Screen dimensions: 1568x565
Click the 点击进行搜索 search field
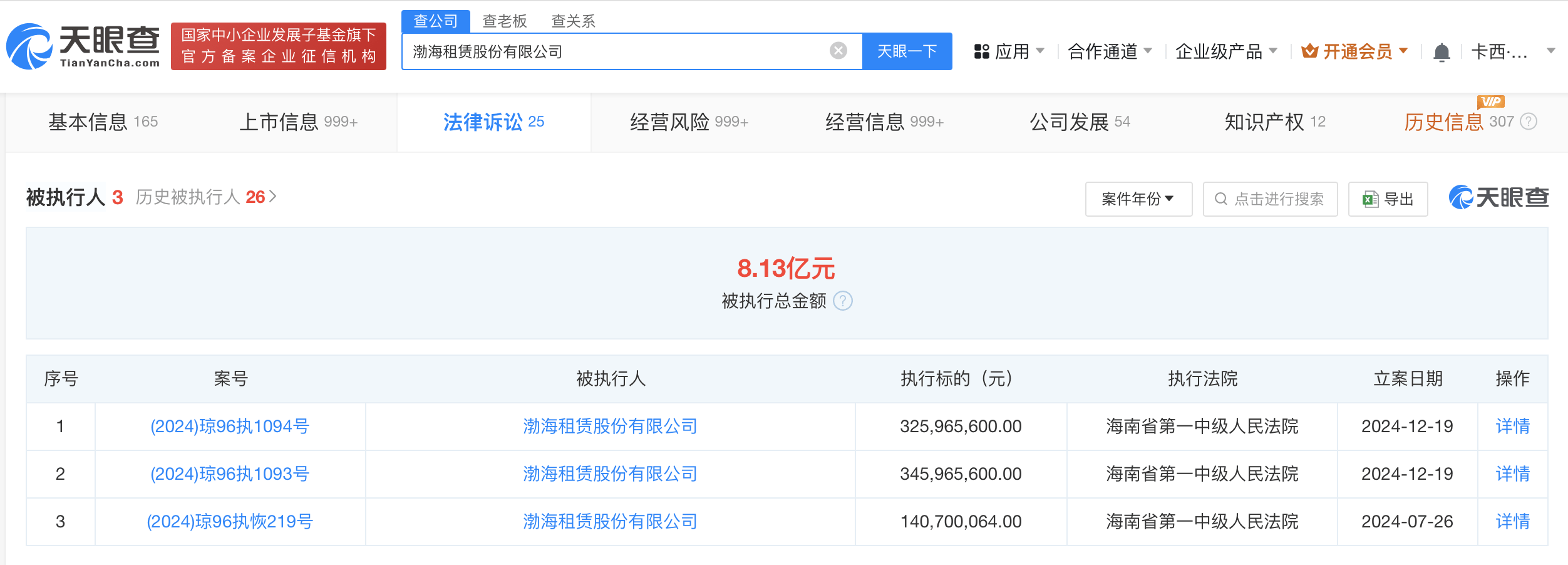click(1270, 199)
